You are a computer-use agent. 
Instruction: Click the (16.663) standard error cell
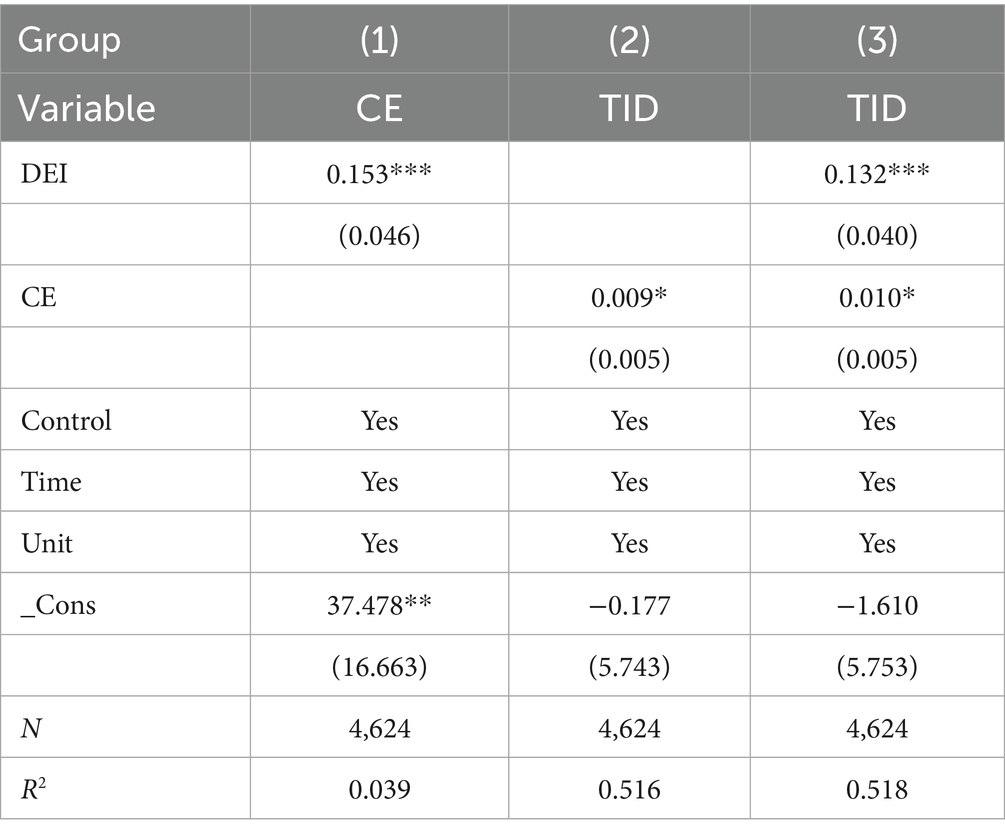pos(379,667)
